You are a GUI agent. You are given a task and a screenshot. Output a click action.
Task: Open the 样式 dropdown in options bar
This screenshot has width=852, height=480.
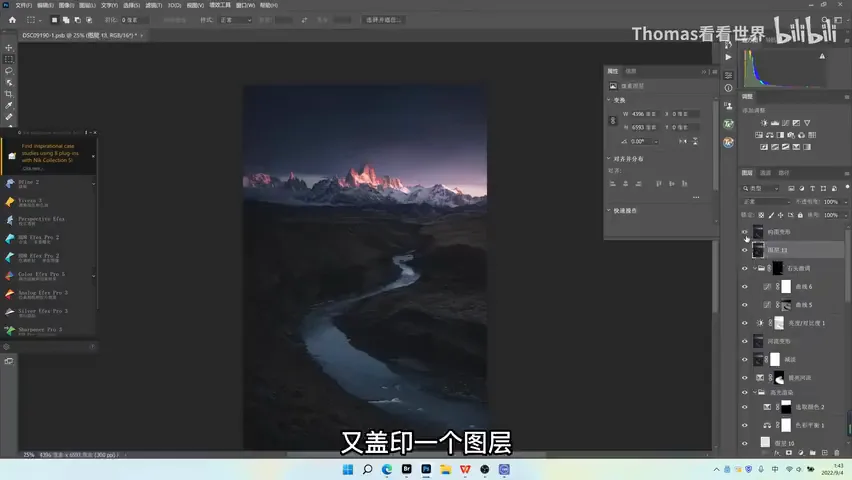(x=235, y=20)
